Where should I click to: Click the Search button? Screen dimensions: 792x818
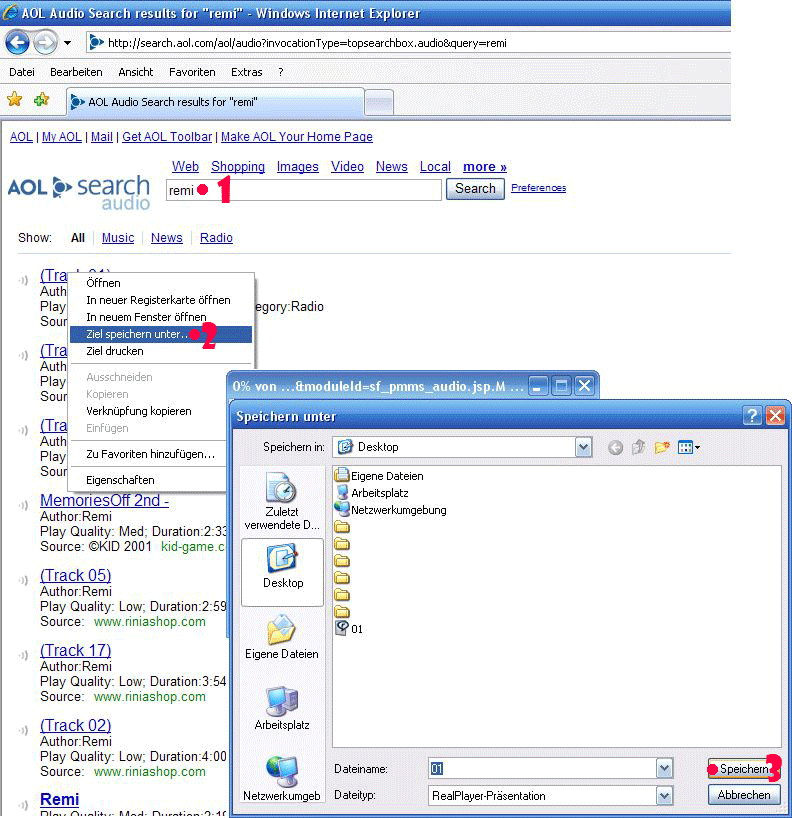pyautogui.click(x=475, y=188)
